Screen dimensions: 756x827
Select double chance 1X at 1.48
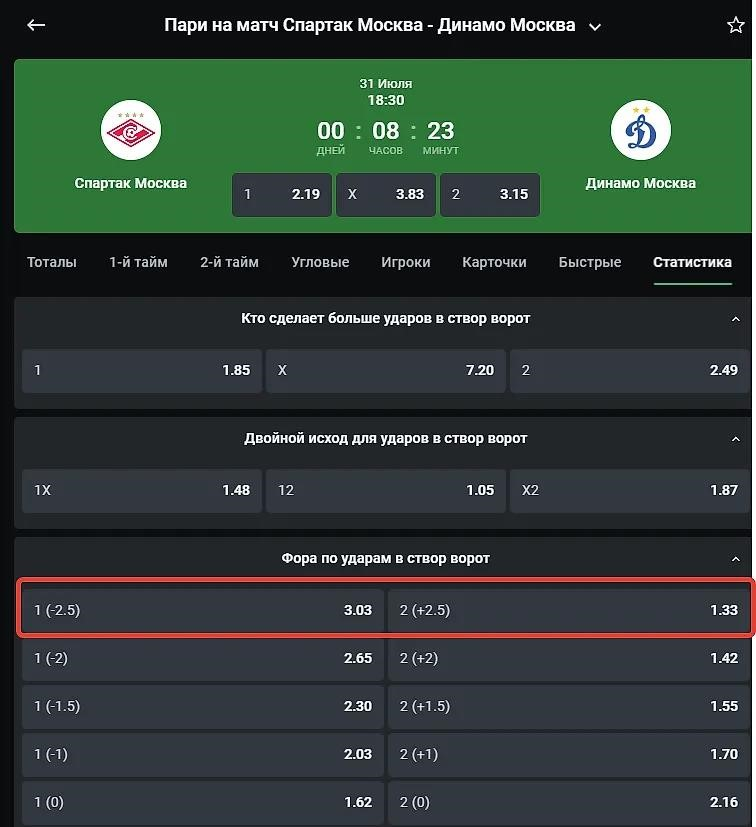(142, 491)
